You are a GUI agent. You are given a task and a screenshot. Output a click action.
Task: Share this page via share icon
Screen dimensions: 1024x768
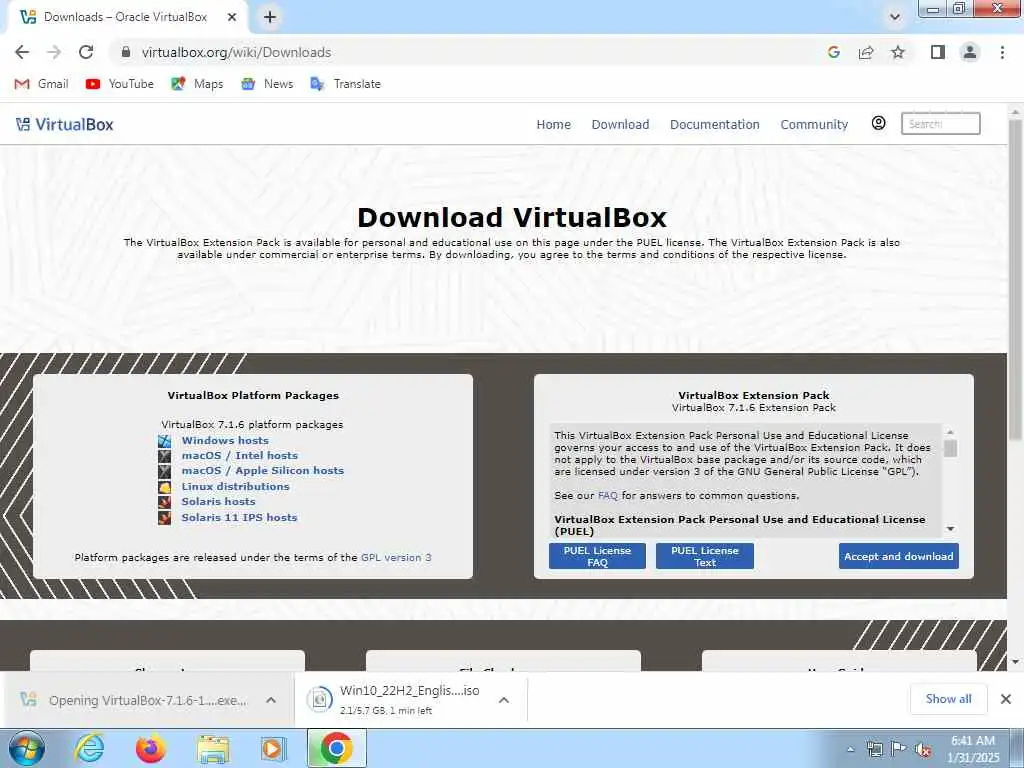pyautogui.click(x=866, y=52)
